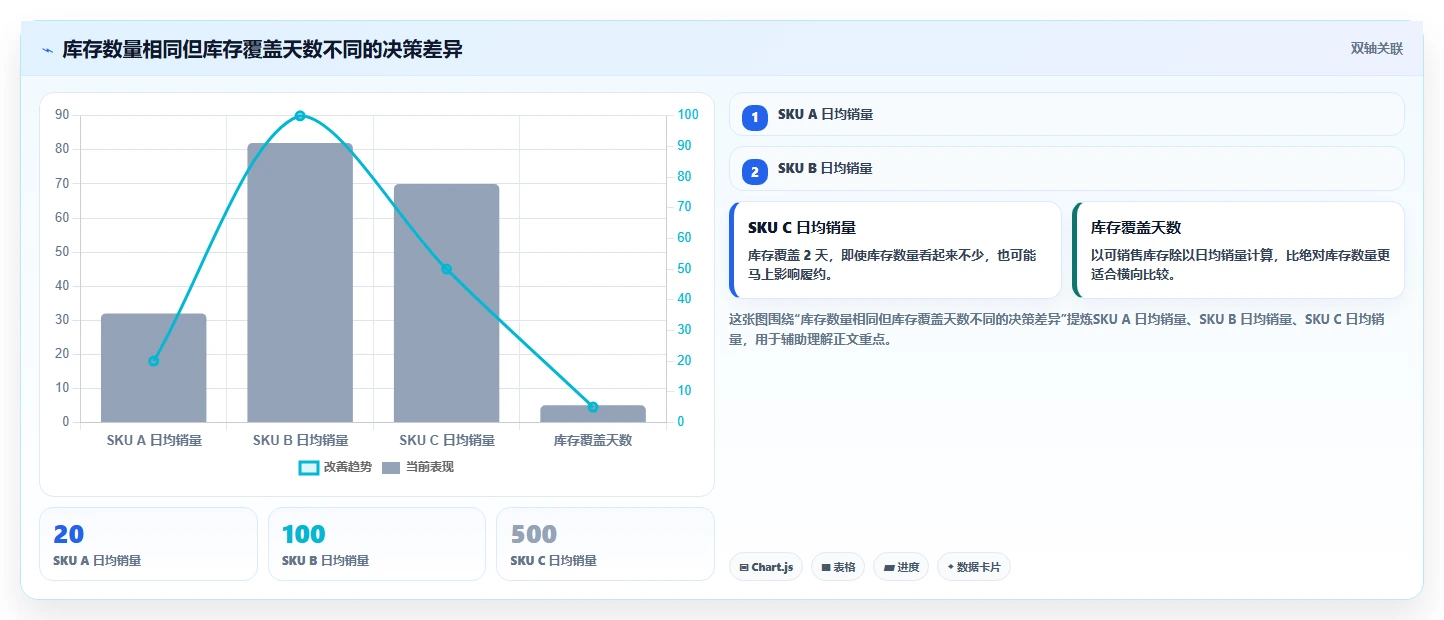Image resolution: width=1444 pixels, height=620 pixels.
Task: Click the left axis value 90
Action: tap(62, 115)
